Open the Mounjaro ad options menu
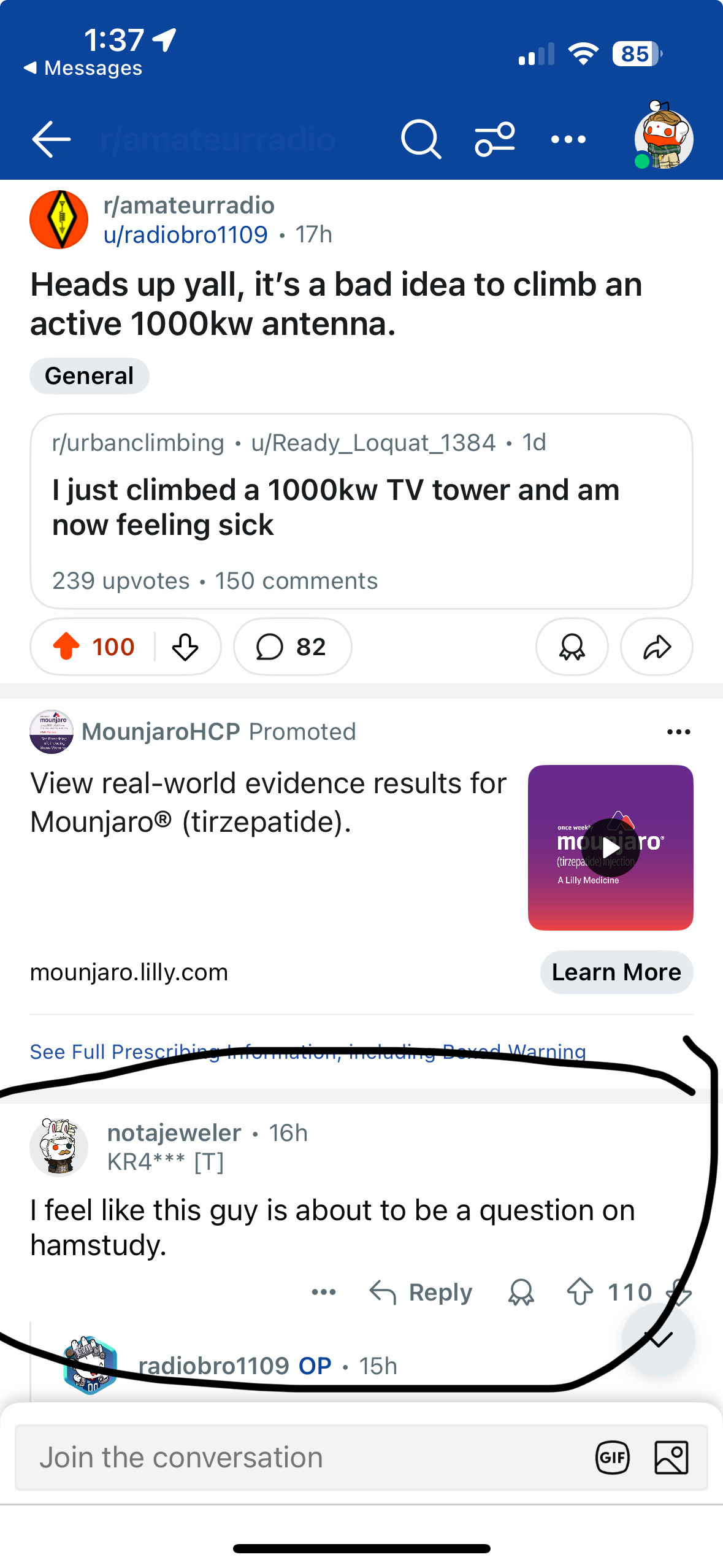723x1568 pixels. pyautogui.click(x=678, y=731)
